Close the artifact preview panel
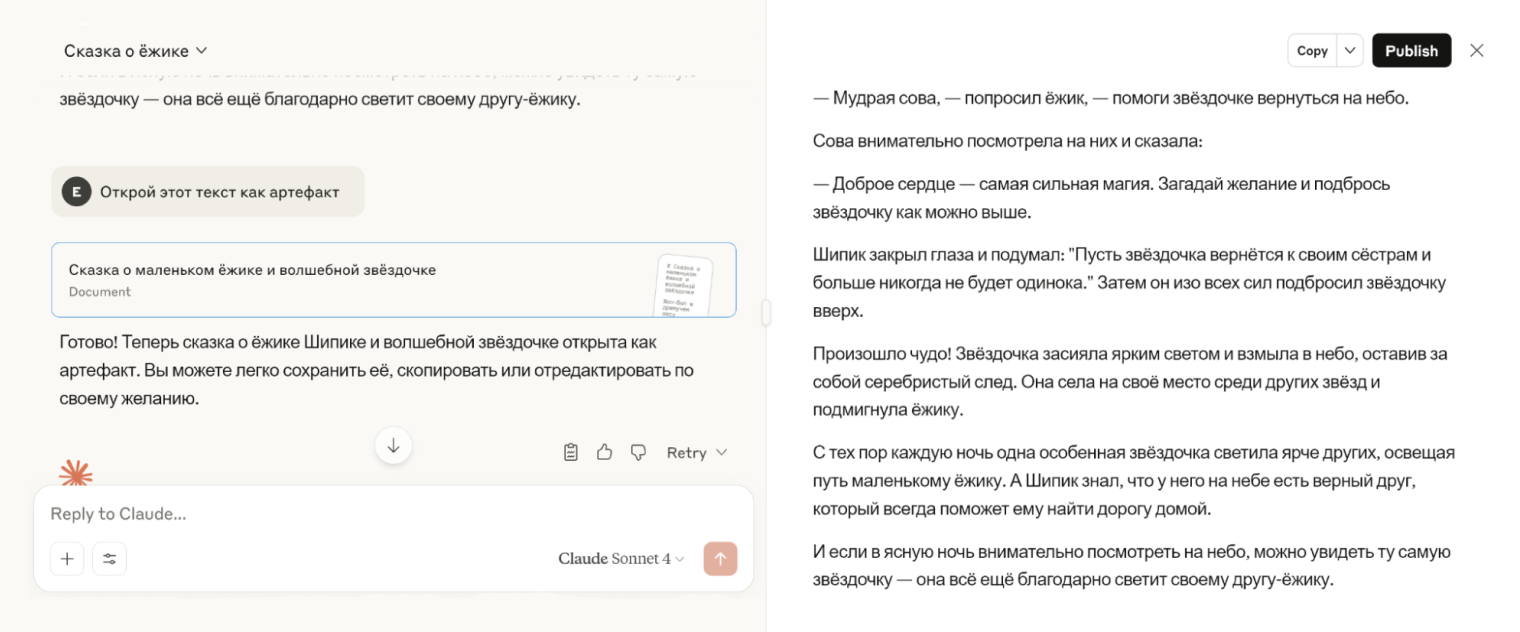The width and height of the screenshot is (1520, 632). coord(1477,50)
